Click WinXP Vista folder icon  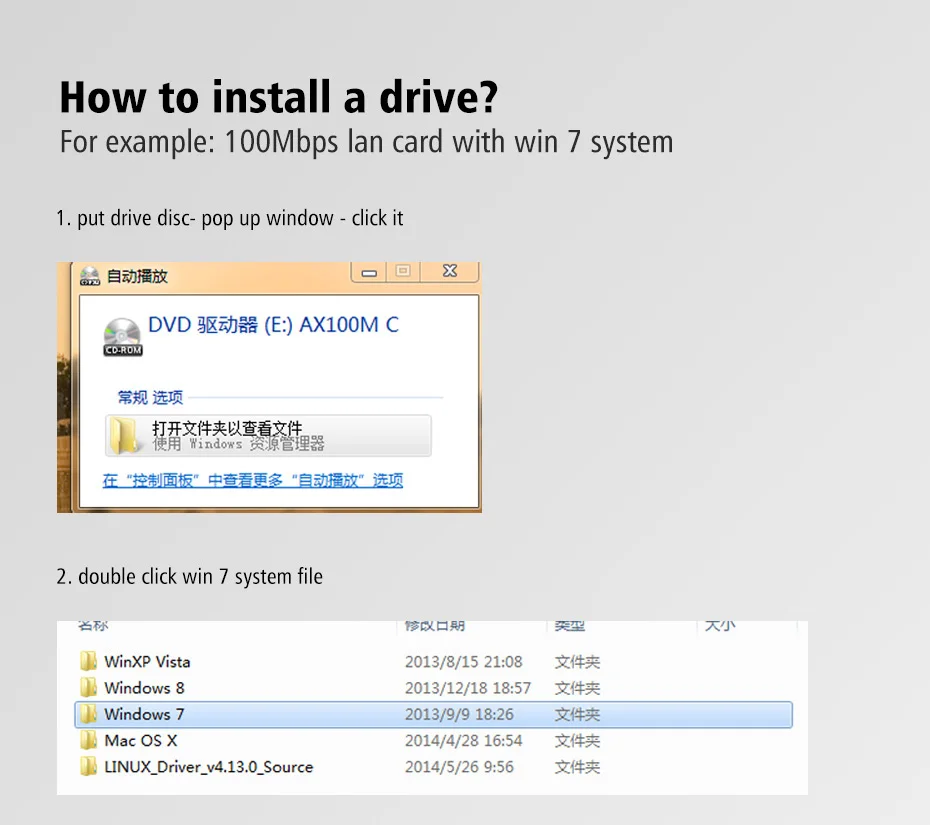tap(88, 661)
